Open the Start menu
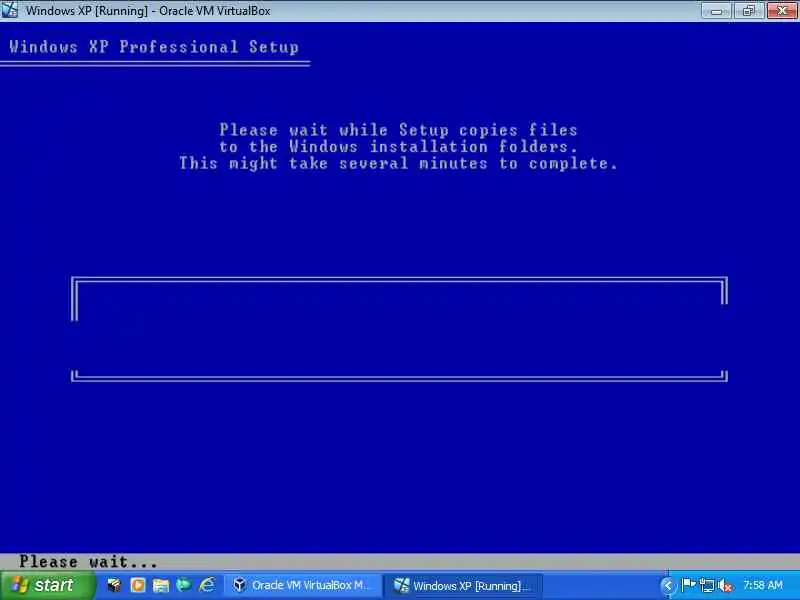The image size is (800, 600). click(47, 585)
